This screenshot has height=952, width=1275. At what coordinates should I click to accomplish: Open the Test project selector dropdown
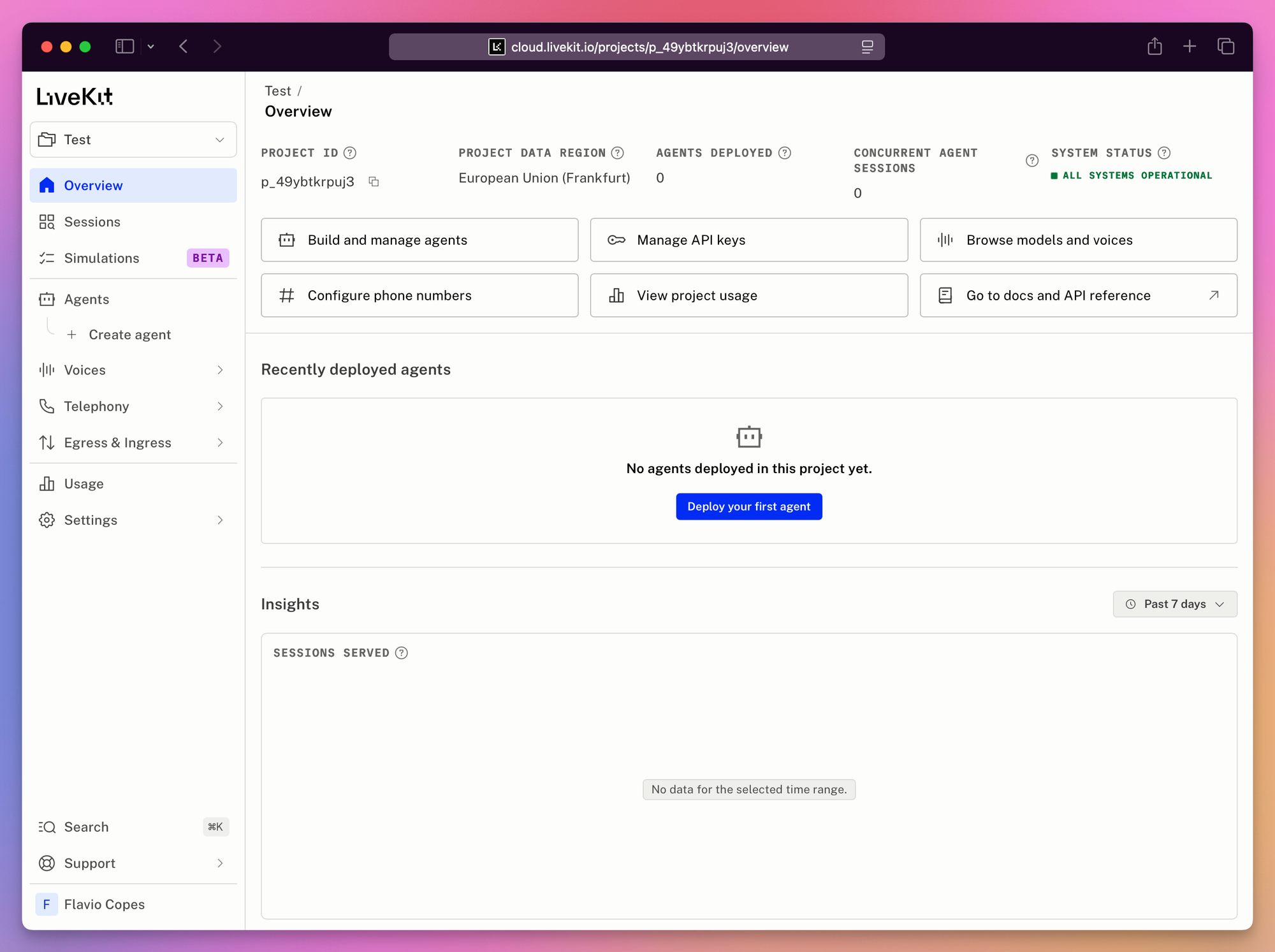point(133,140)
